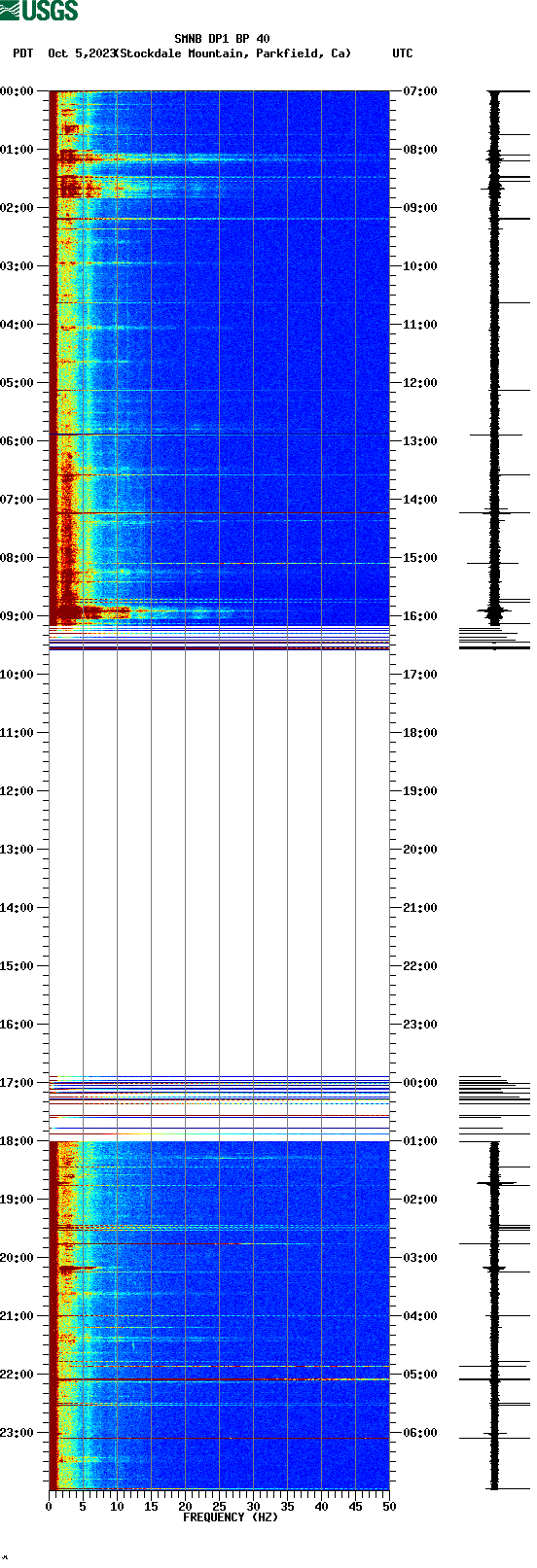537x1568 pixels.
Task: Click the 17:00 PDT time label
Action: point(18,1083)
